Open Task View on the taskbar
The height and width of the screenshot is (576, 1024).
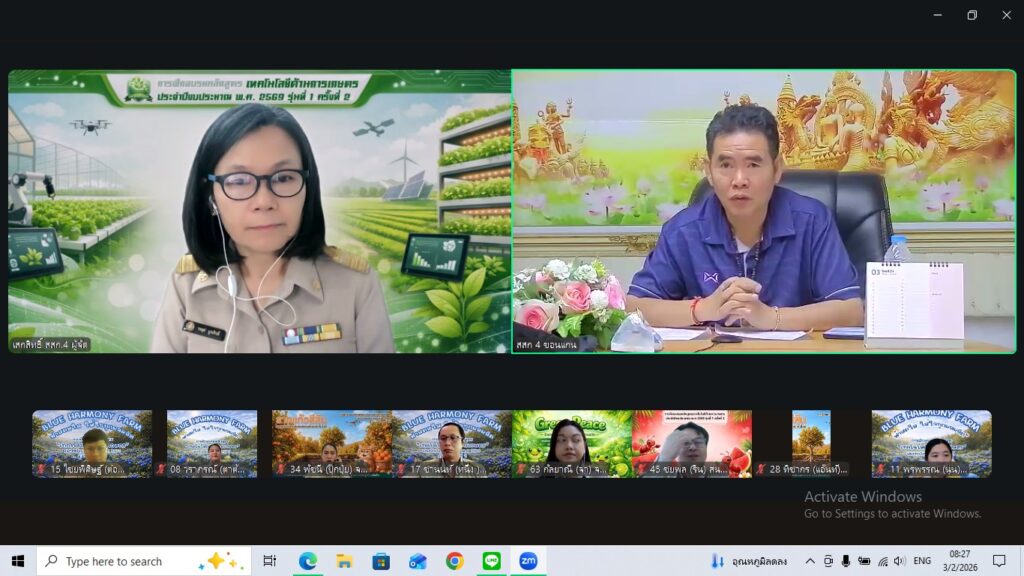tap(270, 561)
